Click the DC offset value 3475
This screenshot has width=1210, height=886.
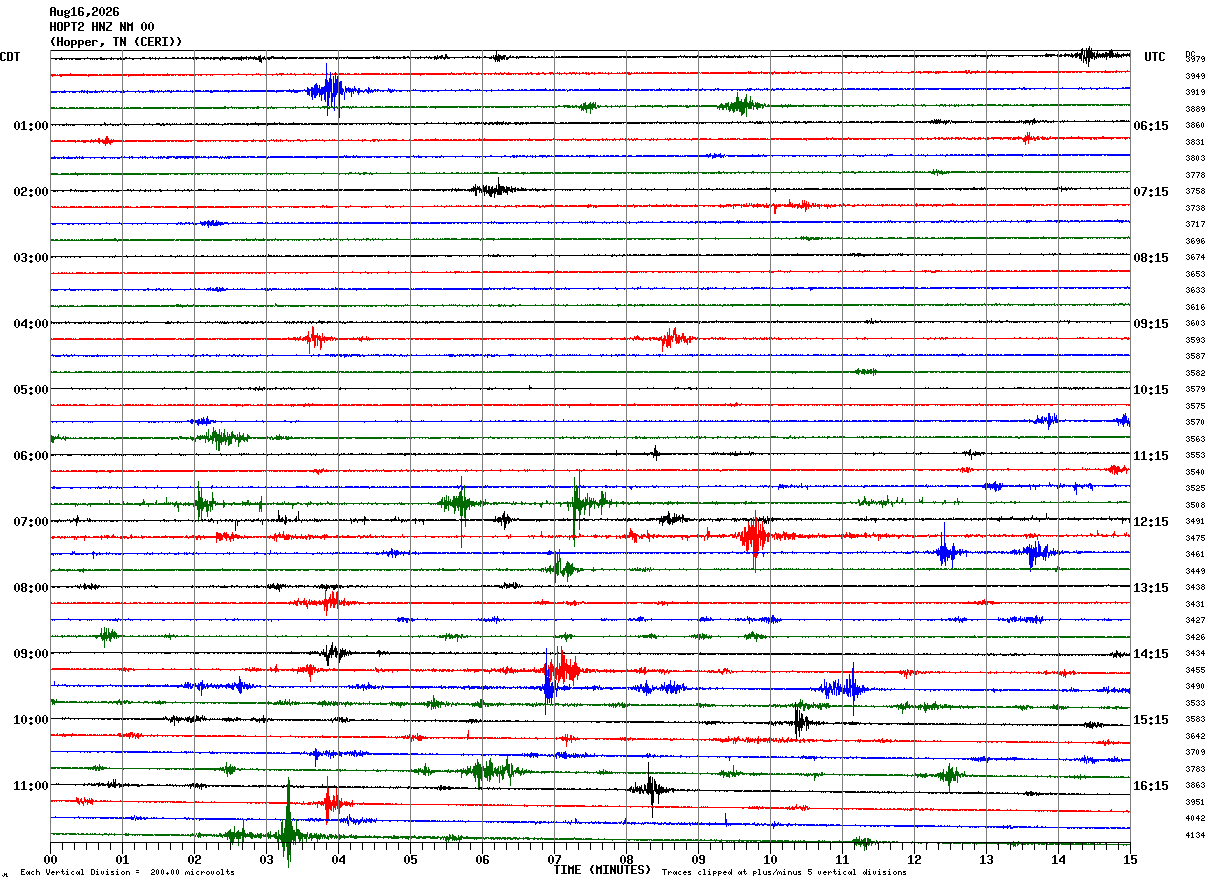point(1195,538)
